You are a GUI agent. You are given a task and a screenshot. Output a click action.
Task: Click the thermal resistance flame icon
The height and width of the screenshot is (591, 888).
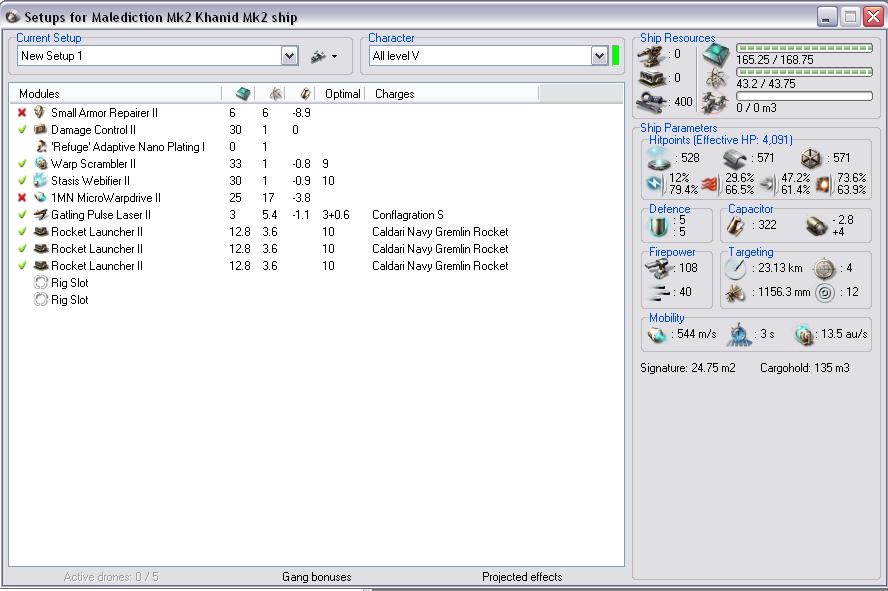click(710, 184)
